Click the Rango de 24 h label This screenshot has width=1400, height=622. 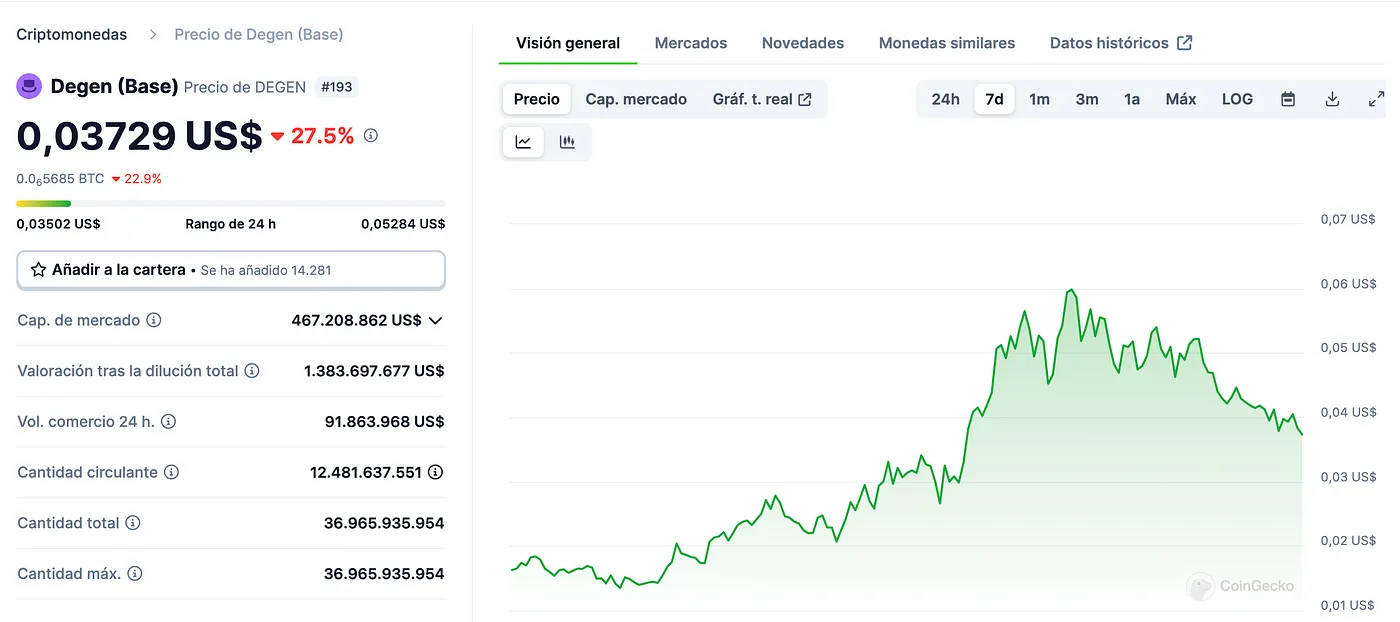pos(230,224)
